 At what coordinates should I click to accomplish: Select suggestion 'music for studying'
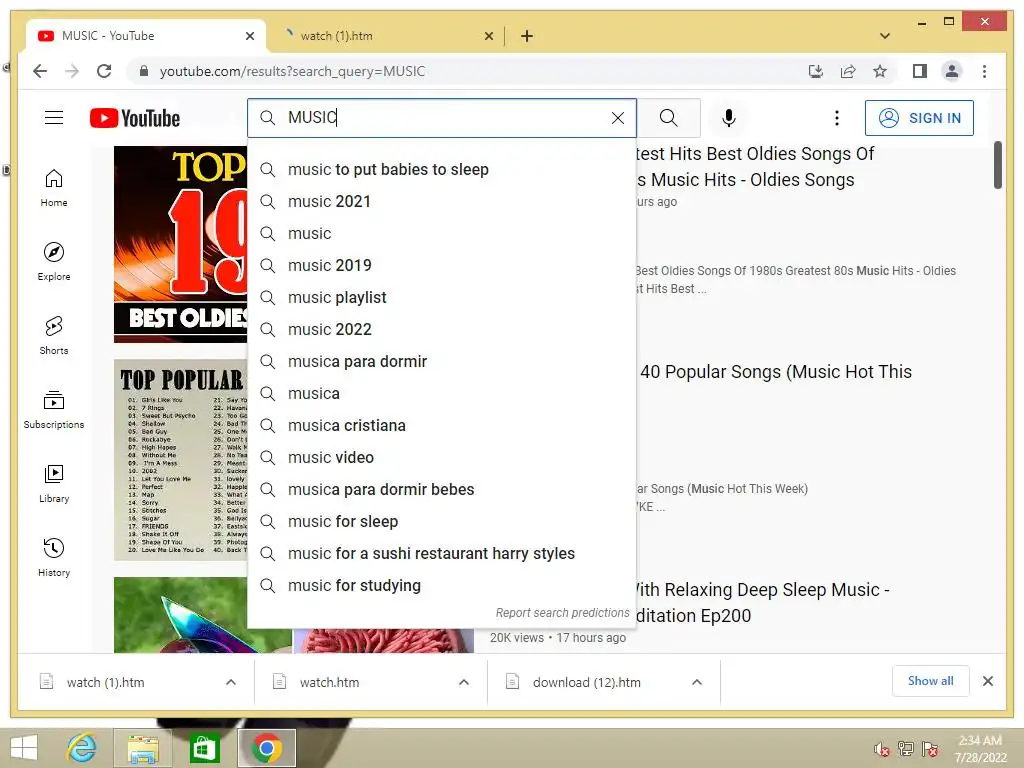pos(441,586)
